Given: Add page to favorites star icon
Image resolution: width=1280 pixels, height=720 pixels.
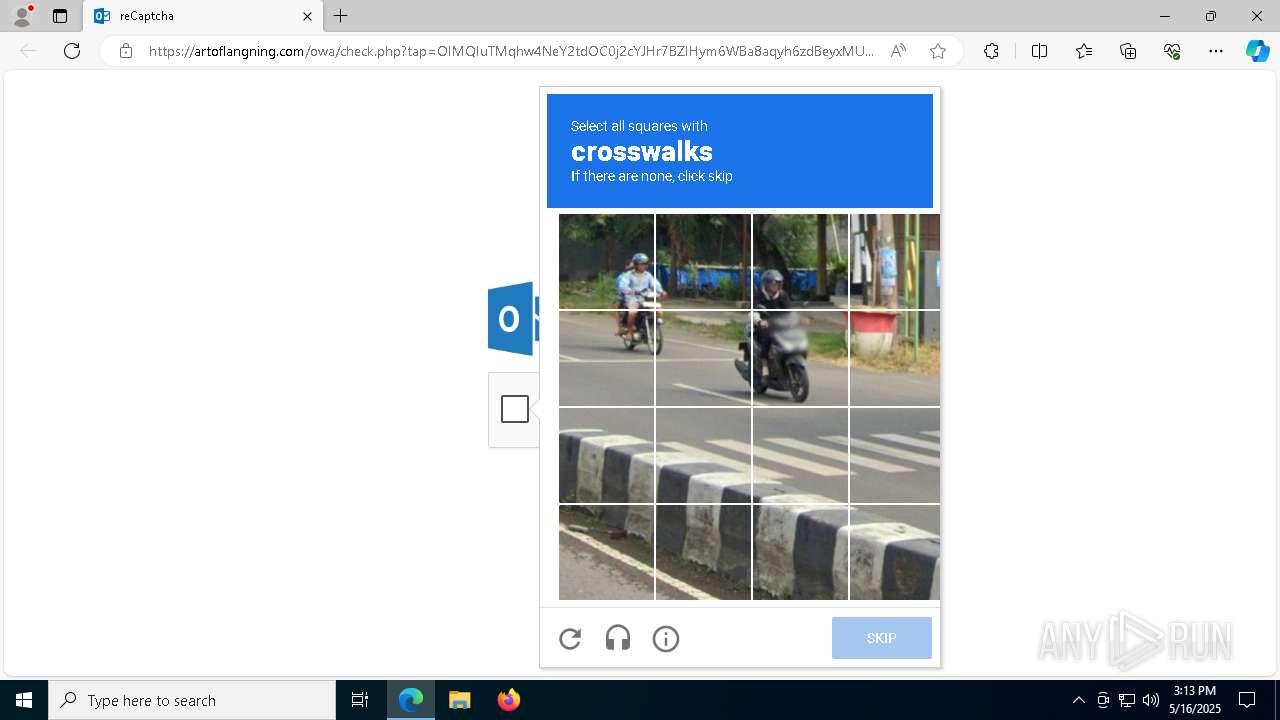Looking at the screenshot, I should [x=938, y=51].
